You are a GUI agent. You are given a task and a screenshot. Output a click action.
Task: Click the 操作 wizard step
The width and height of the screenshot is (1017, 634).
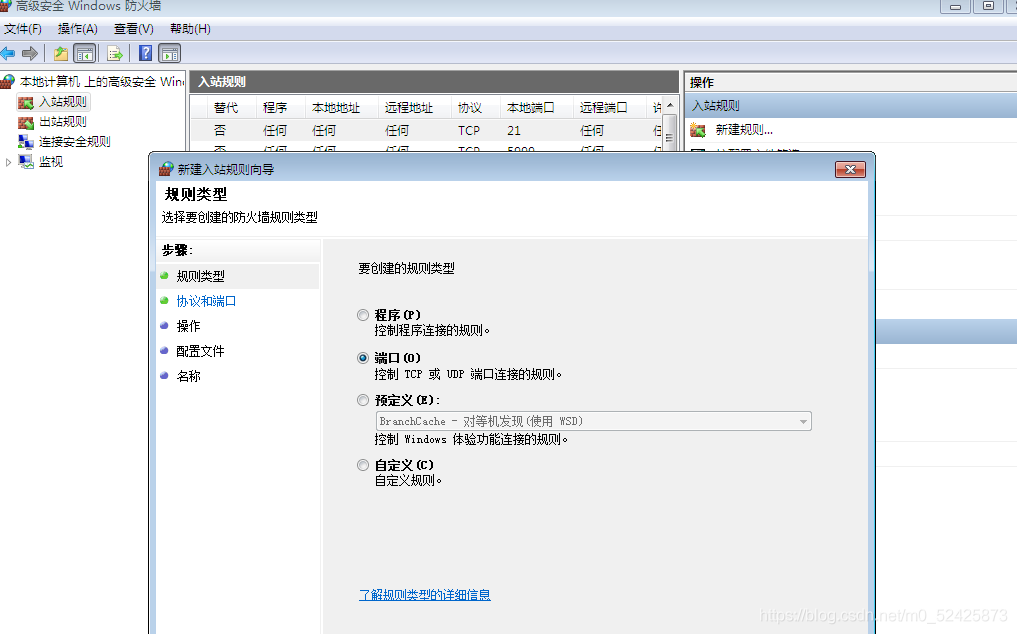pos(188,326)
